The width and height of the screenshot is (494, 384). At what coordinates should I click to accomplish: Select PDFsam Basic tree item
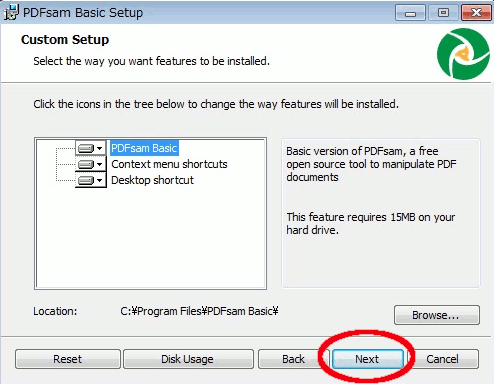tap(144, 148)
